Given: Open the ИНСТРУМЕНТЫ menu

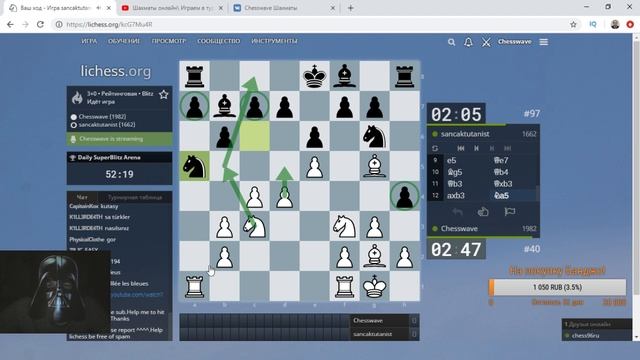Looking at the screenshot, I should 274,41.
